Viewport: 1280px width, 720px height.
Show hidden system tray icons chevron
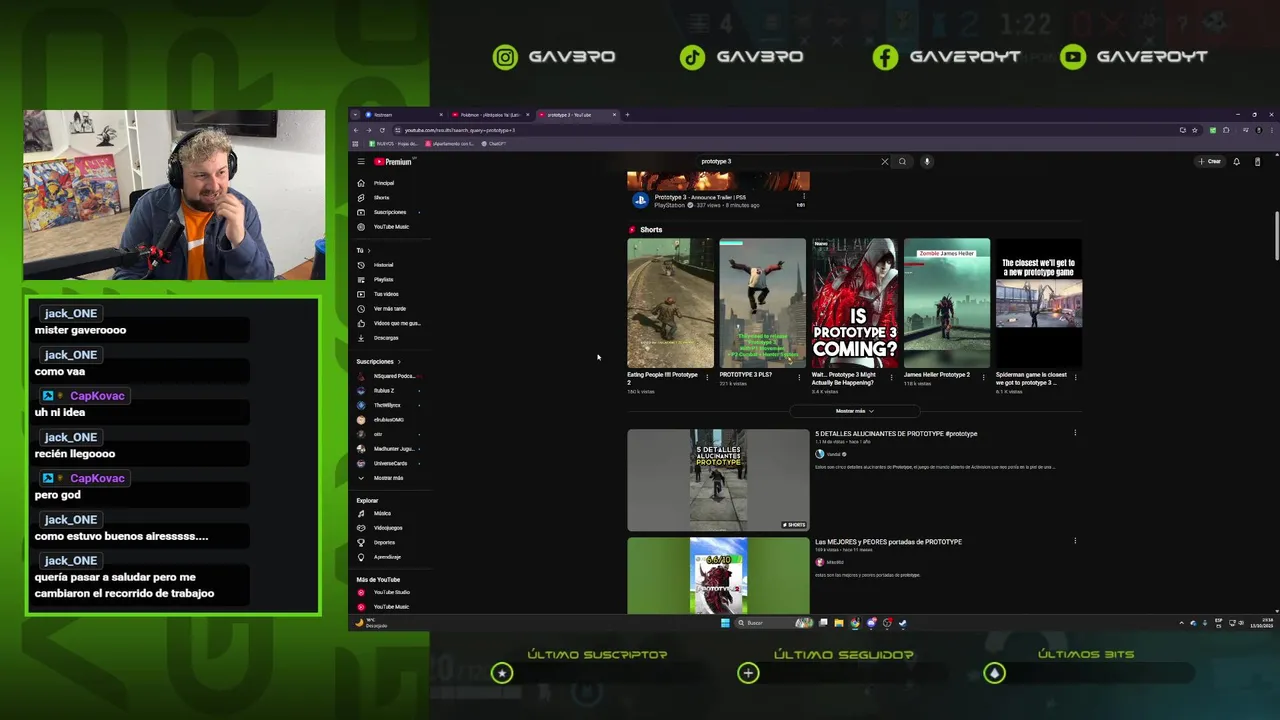click(1181, 623)
